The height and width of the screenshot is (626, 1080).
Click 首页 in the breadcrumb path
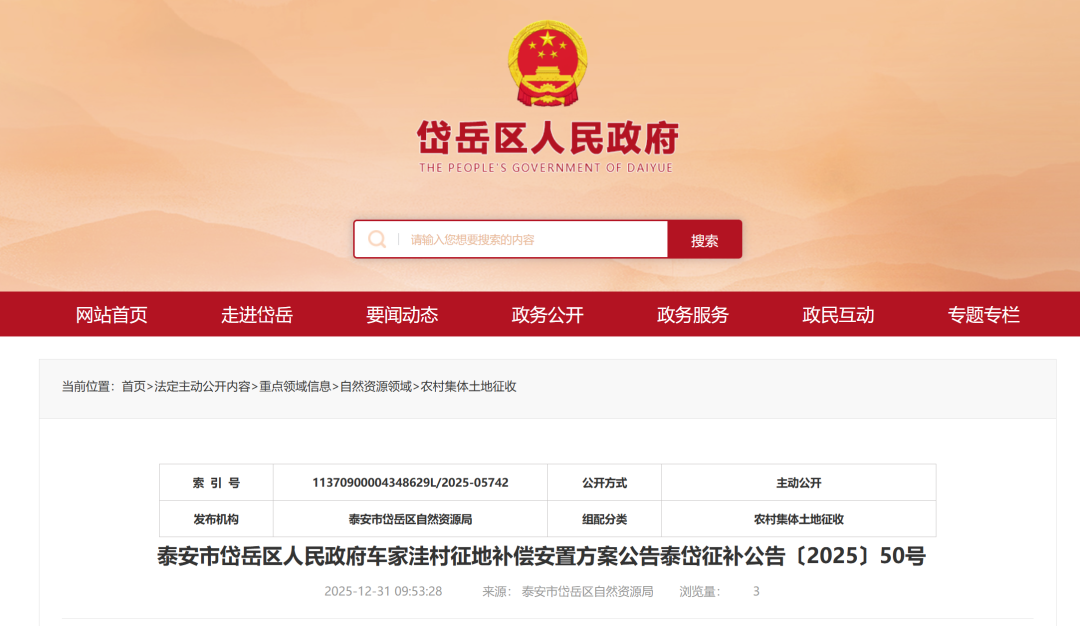pos(134,386)
